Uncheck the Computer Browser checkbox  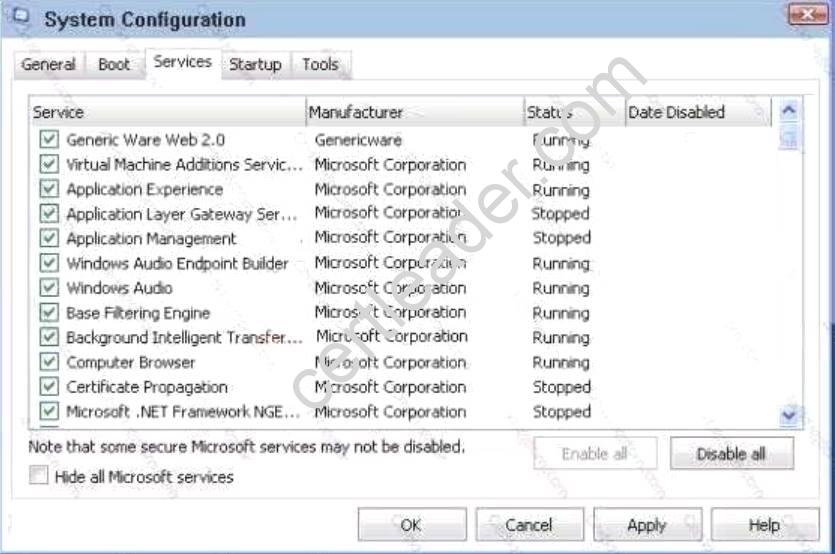49,362
